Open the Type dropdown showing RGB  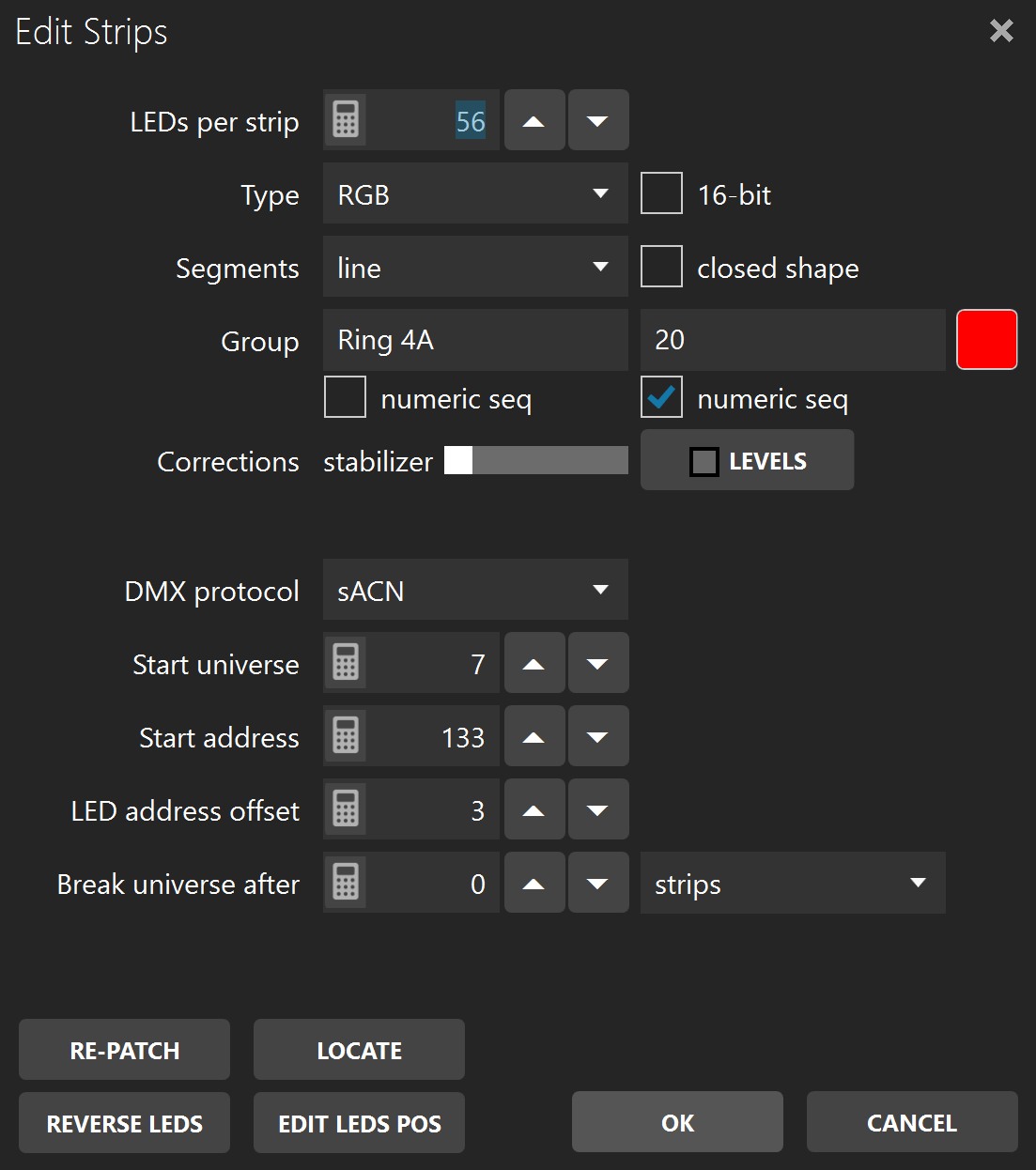[x=475, y=193]
